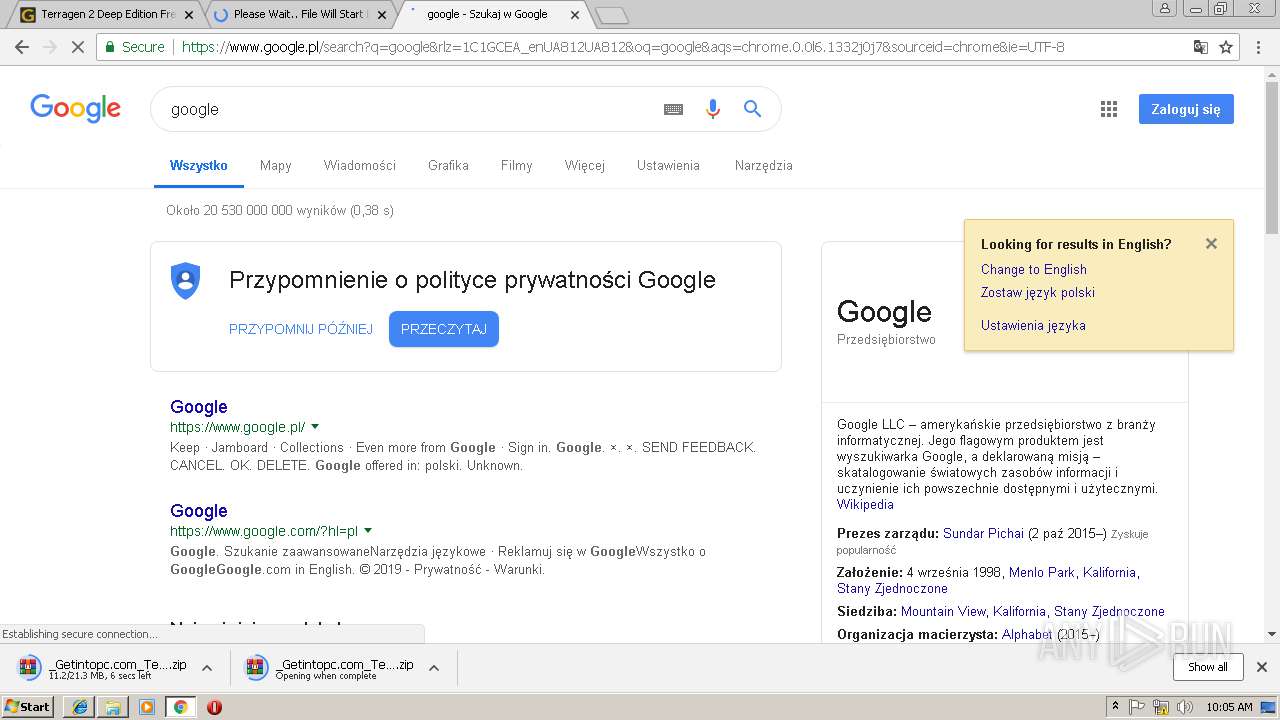Click the PRZECZYTAJ button

[444, 329]
